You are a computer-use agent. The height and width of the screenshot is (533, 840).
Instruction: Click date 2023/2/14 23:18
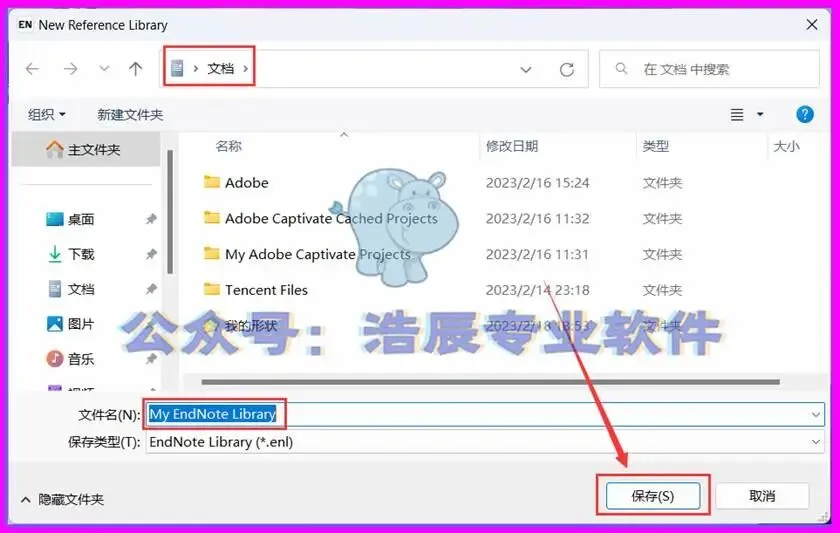tap(537, 290)
